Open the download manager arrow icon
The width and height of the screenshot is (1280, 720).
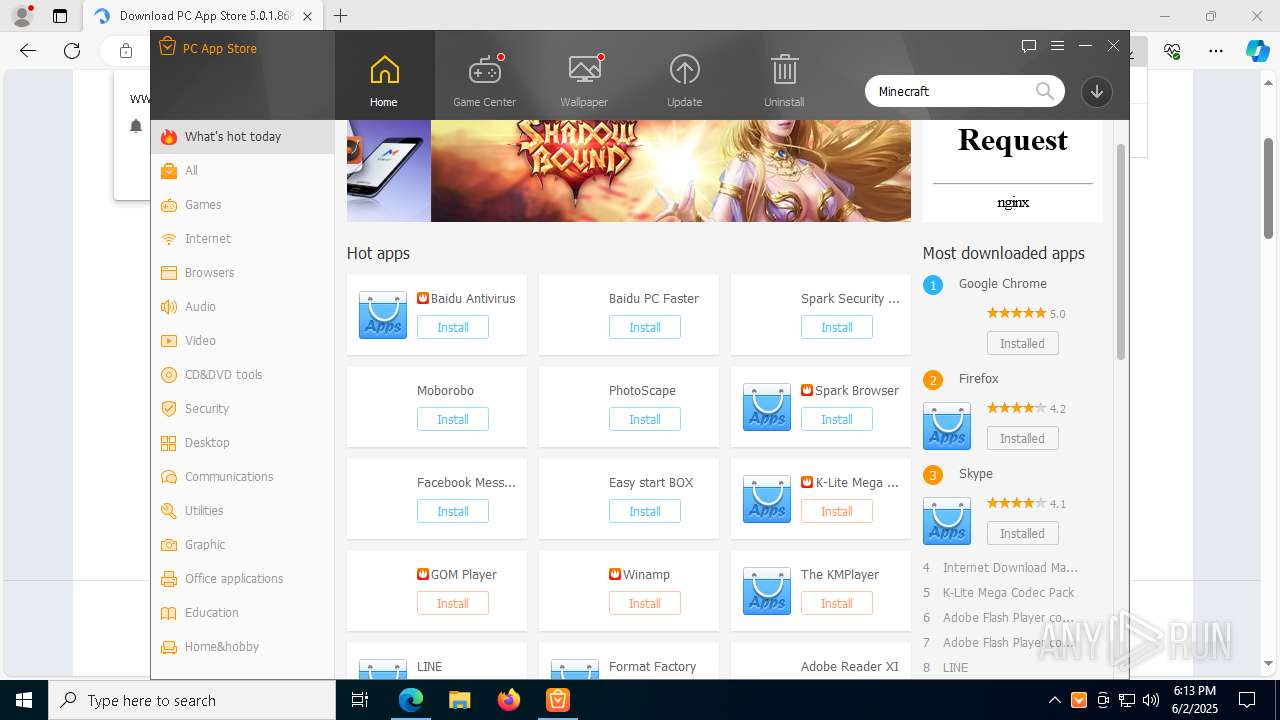tap(1097, 91)
